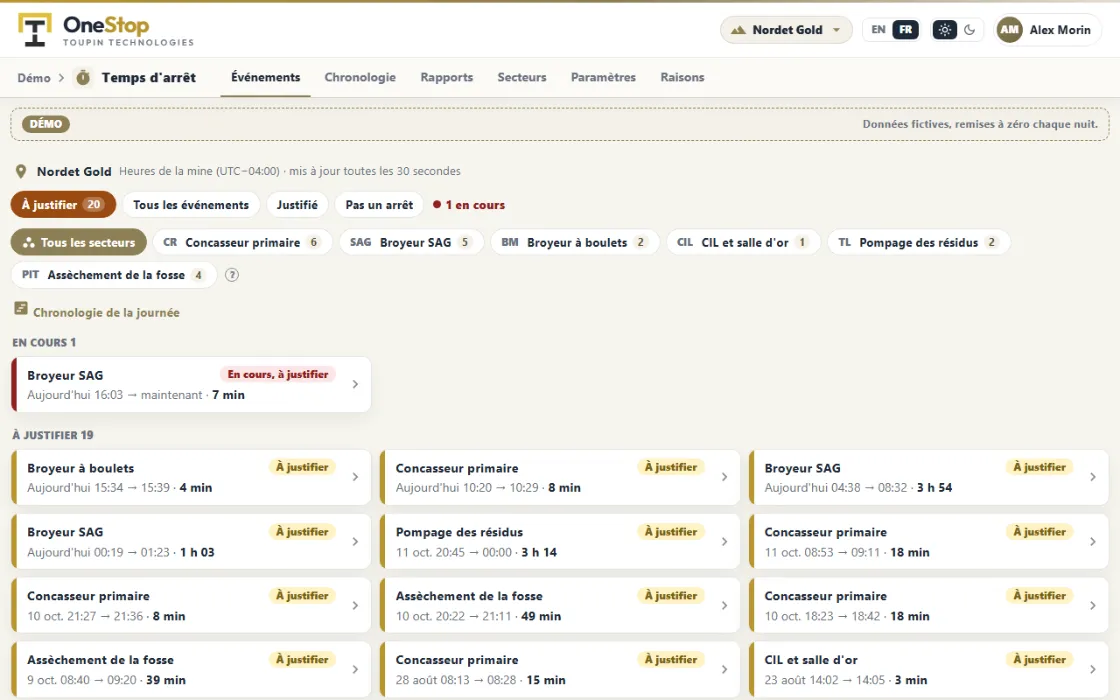Expand the ongoing Broyeur SAG 16:03 event chevron
This screenshot has height=700, width=1120.
coord(356,384)
